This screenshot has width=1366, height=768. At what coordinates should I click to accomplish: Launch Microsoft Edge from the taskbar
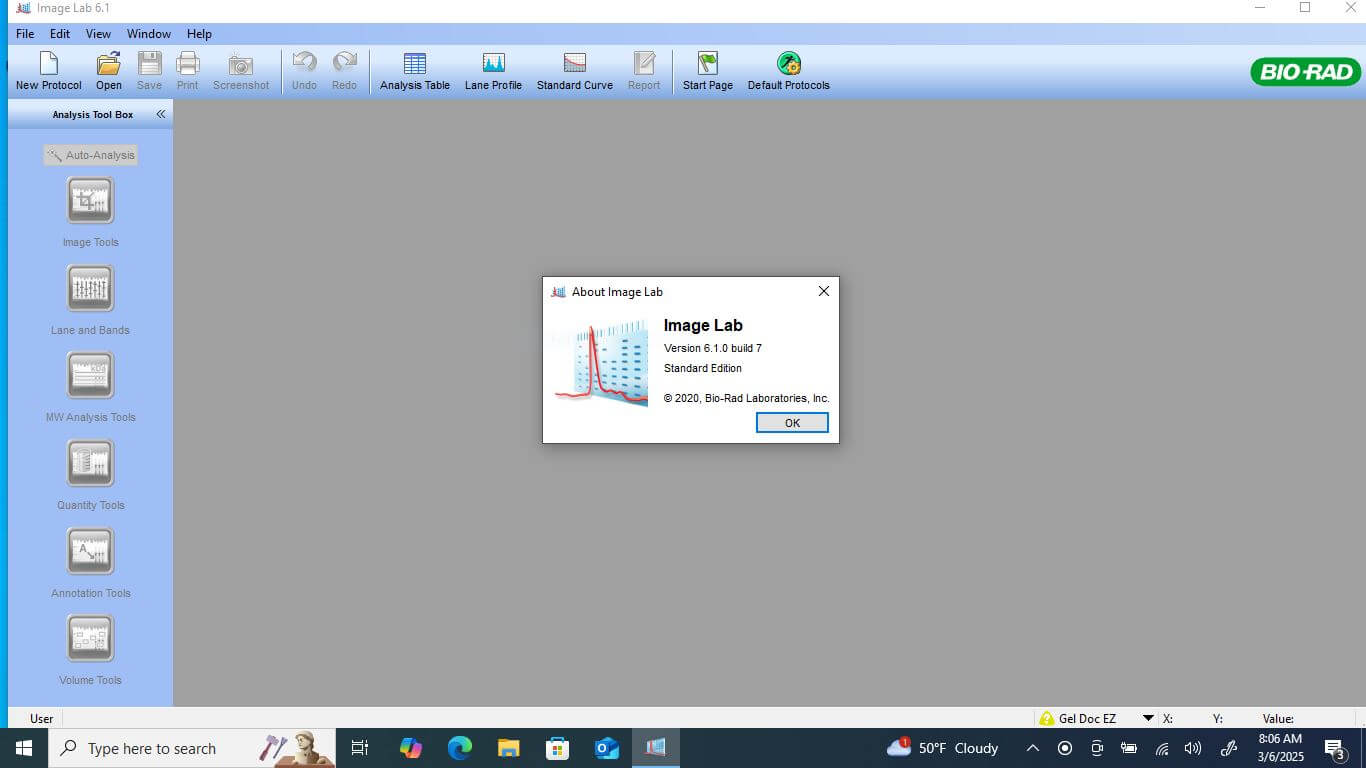[x=459, y=748]
